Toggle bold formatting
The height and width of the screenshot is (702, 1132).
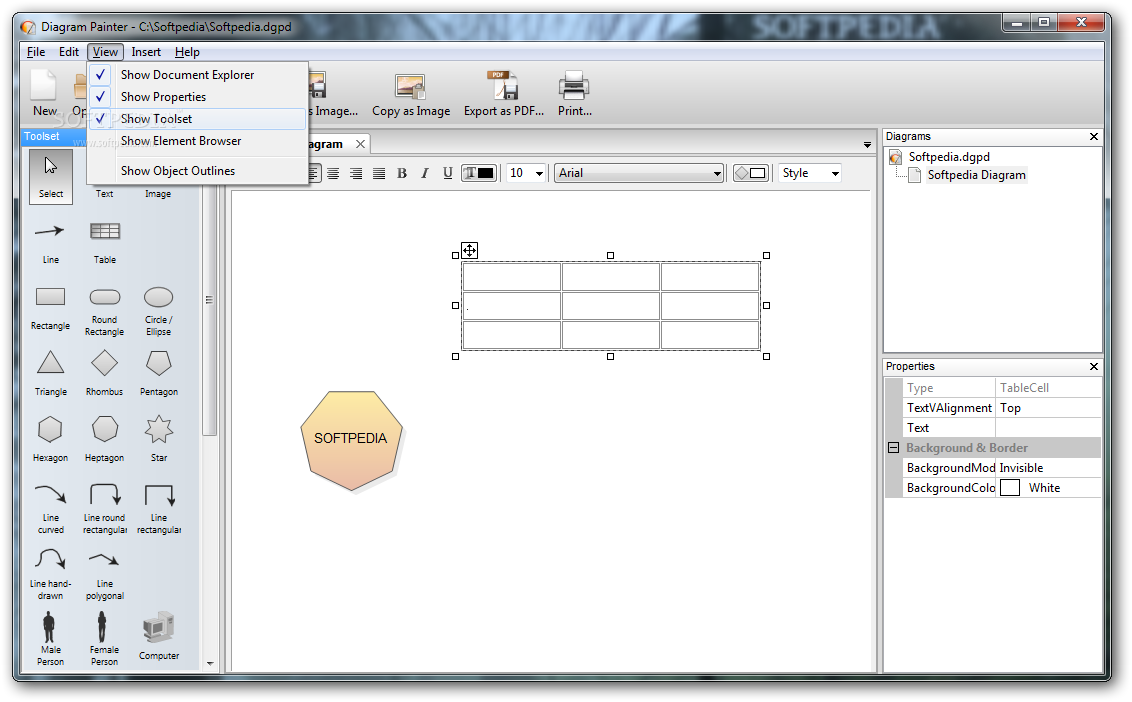pyautogui.click(x=402, y=173)
